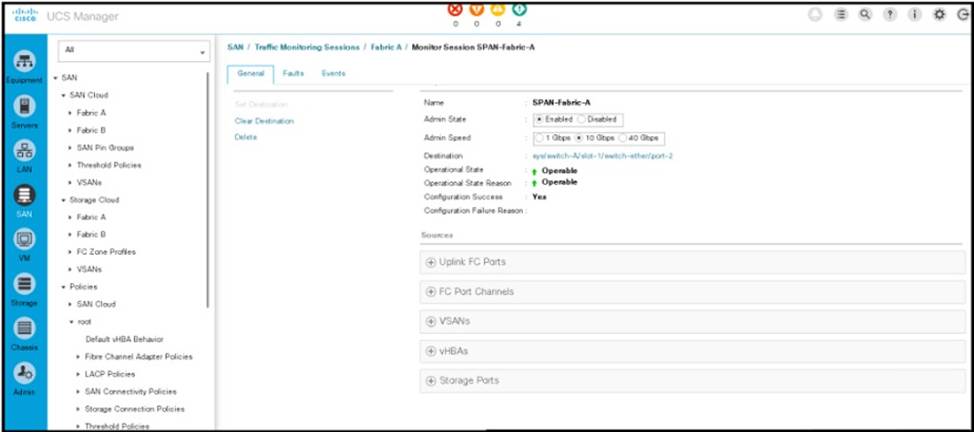Open the destination port-2 link
This screenshot has width=974, height=432.
(587, 156)
